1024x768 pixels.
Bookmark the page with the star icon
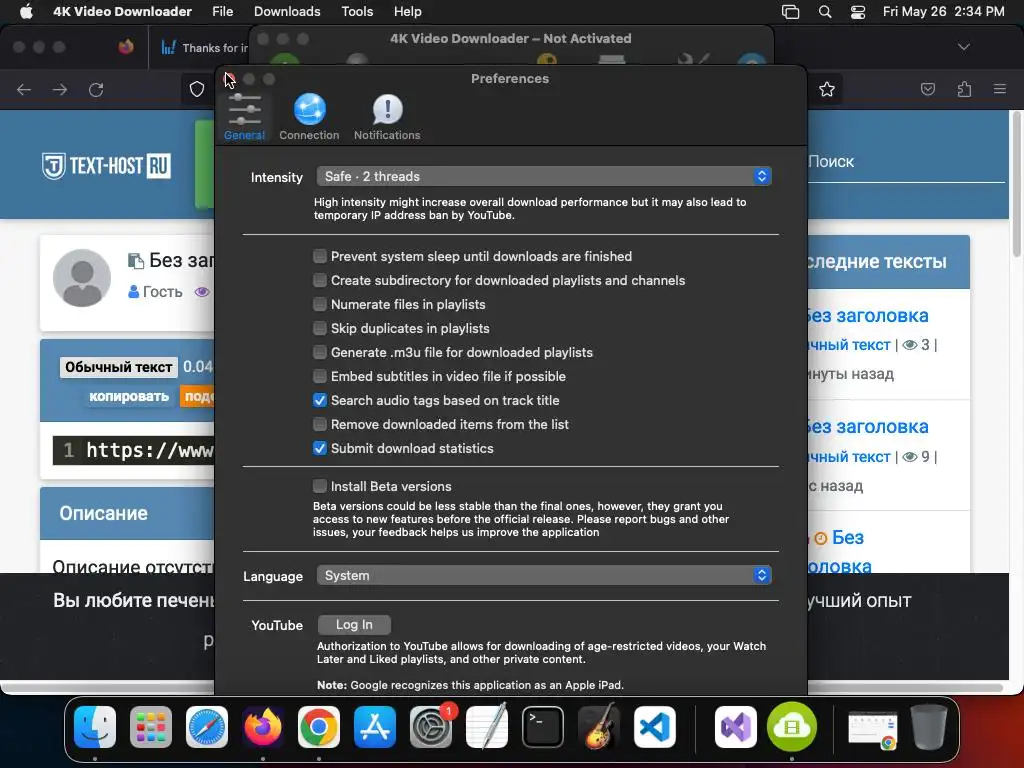click(827, 89)
